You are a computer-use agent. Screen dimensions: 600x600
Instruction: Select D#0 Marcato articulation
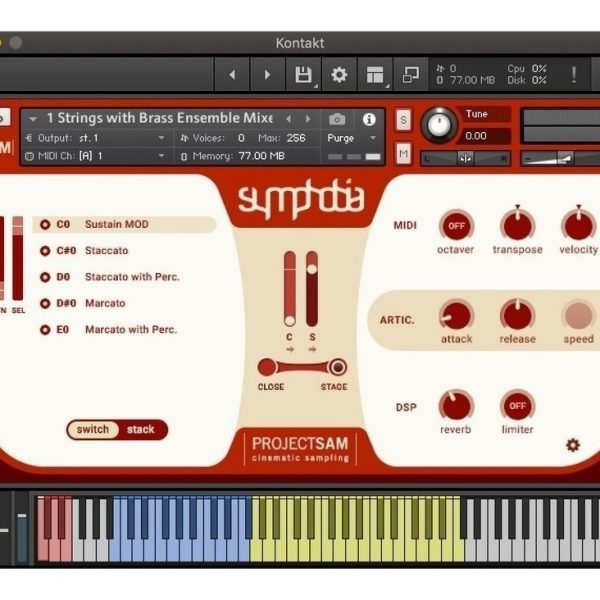[83, 303]
